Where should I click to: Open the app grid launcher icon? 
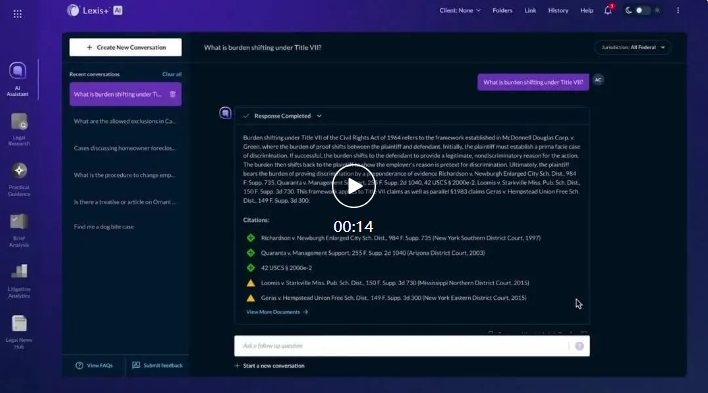tap(18, 14)
